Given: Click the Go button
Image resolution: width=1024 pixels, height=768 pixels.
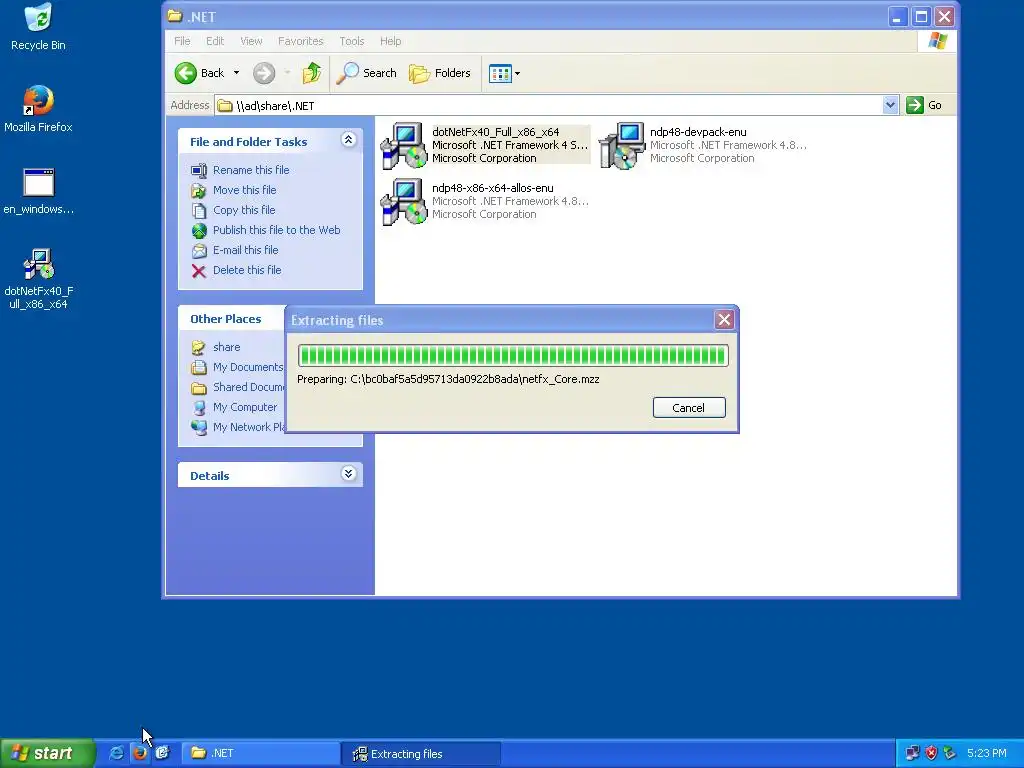Looking at the screenshot, I should [x=924, y=105].
